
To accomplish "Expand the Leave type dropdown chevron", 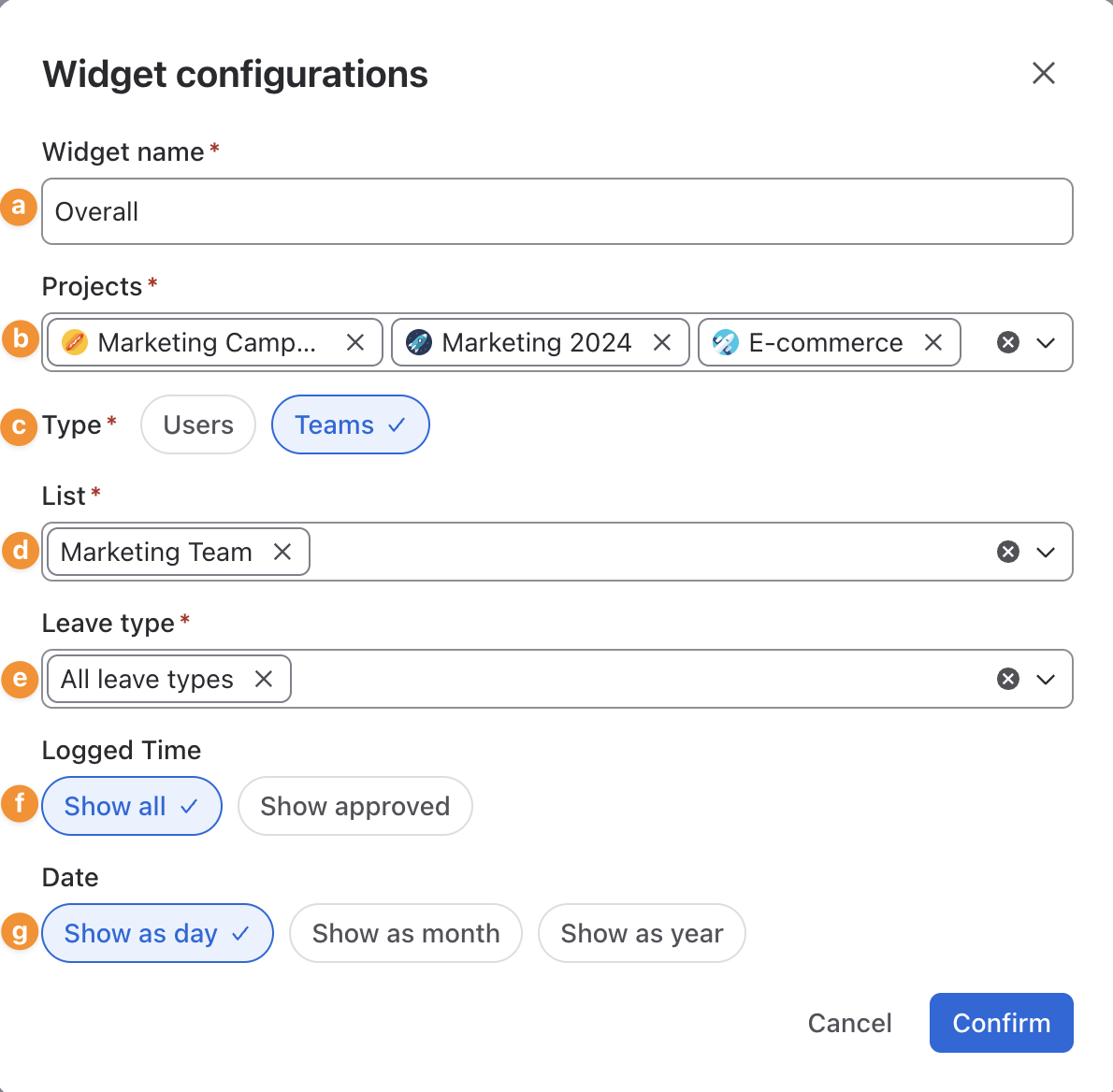I will click(1046, 679).
